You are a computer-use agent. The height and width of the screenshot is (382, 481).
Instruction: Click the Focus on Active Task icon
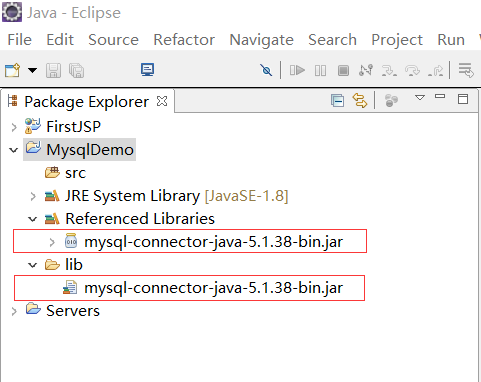tap(391, 100)
